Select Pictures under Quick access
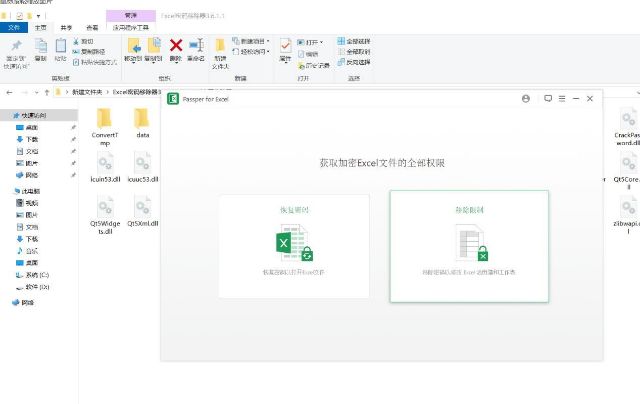The height and width of the screenshot is (404, 640). point(27,163)
